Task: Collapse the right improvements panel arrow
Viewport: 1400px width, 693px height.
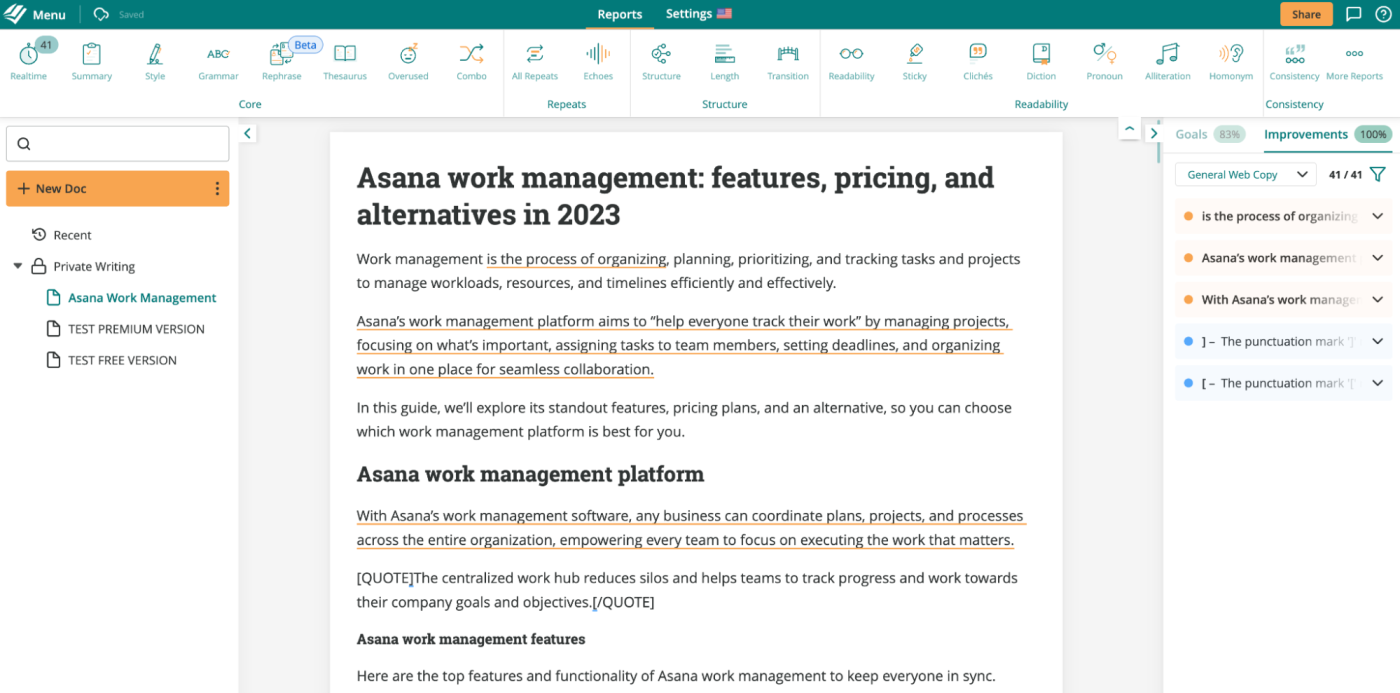Action: click(x=1153, y=133)
